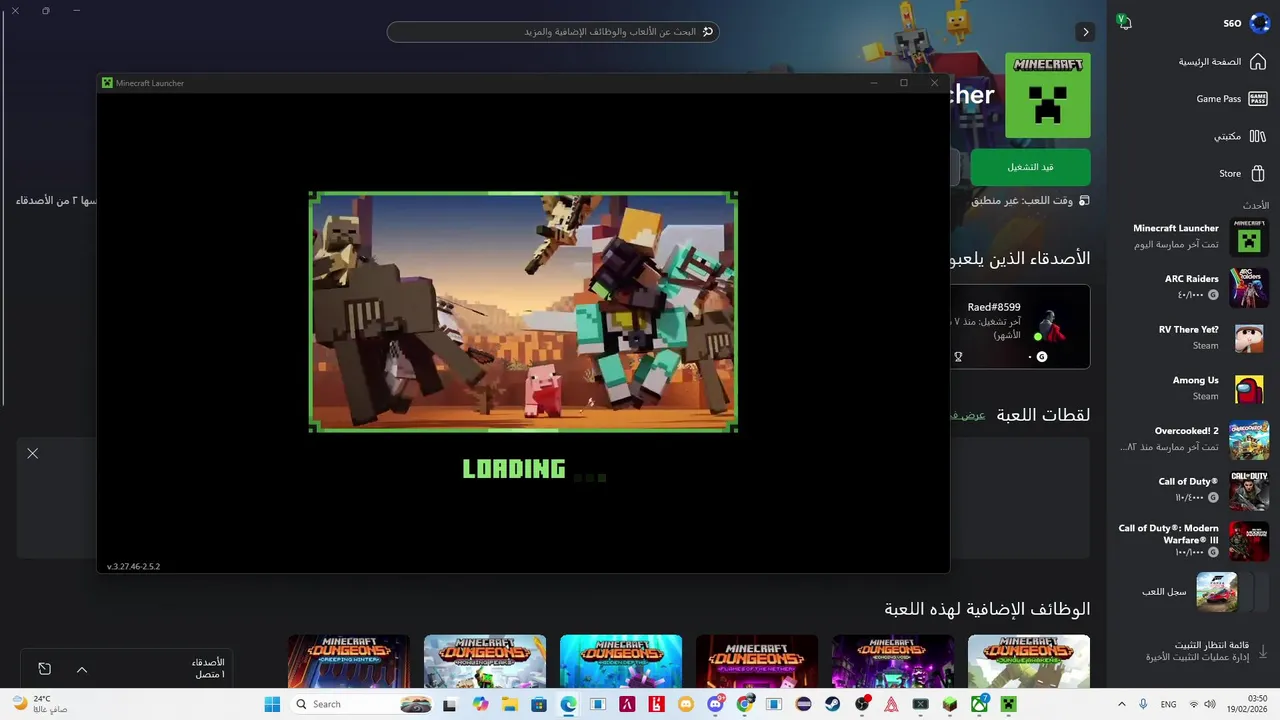This screenshot has width=1280, height=720.
Task: Go back using the Xbox app chevron
Action: (x=1086, y=32)
